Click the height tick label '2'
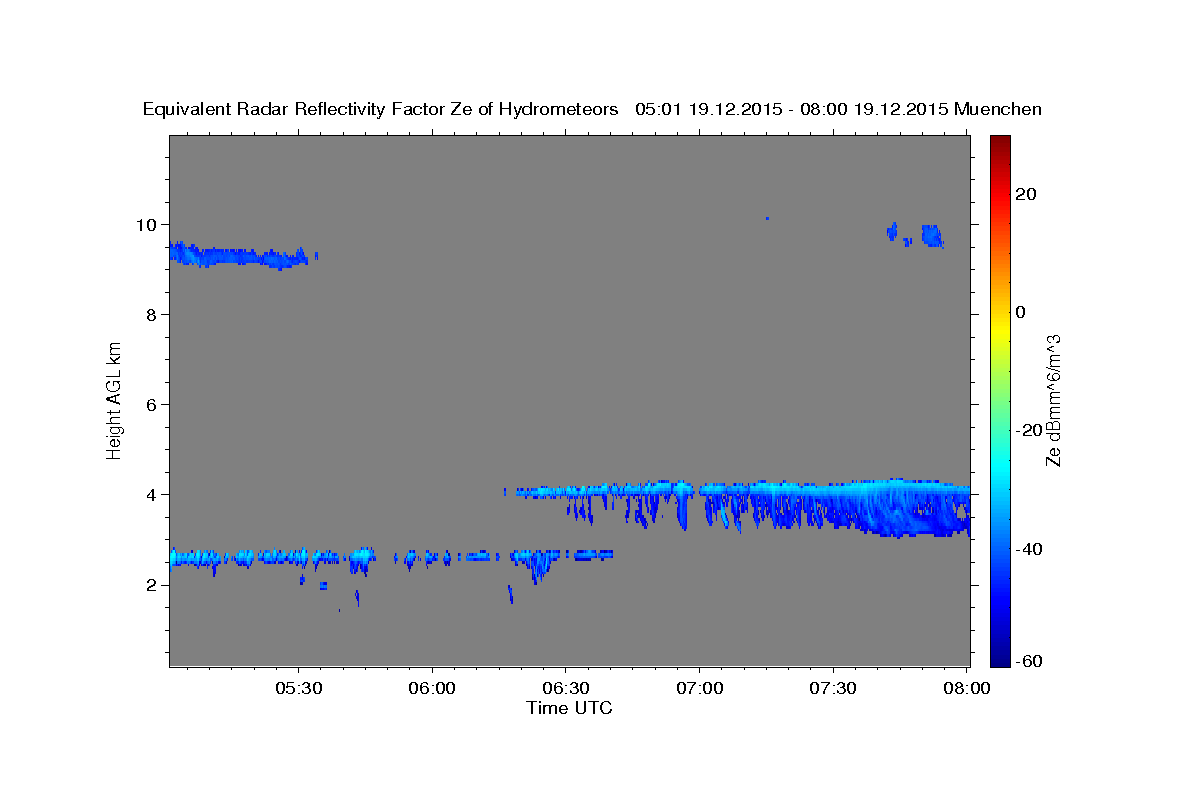The height and width of the screenshot is (800, 1200). tap(153, 585)
